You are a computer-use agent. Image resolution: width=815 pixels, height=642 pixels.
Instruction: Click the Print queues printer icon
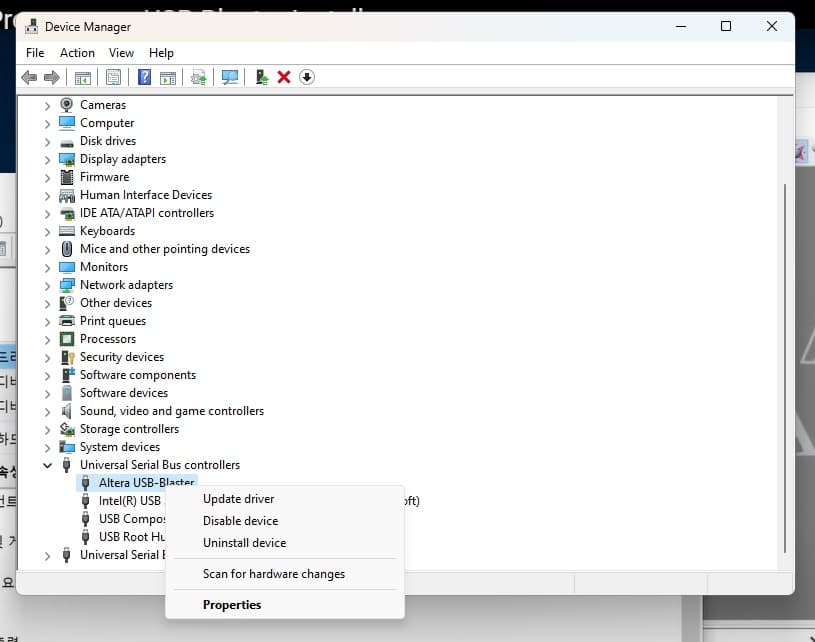click(x=67, y=321)
